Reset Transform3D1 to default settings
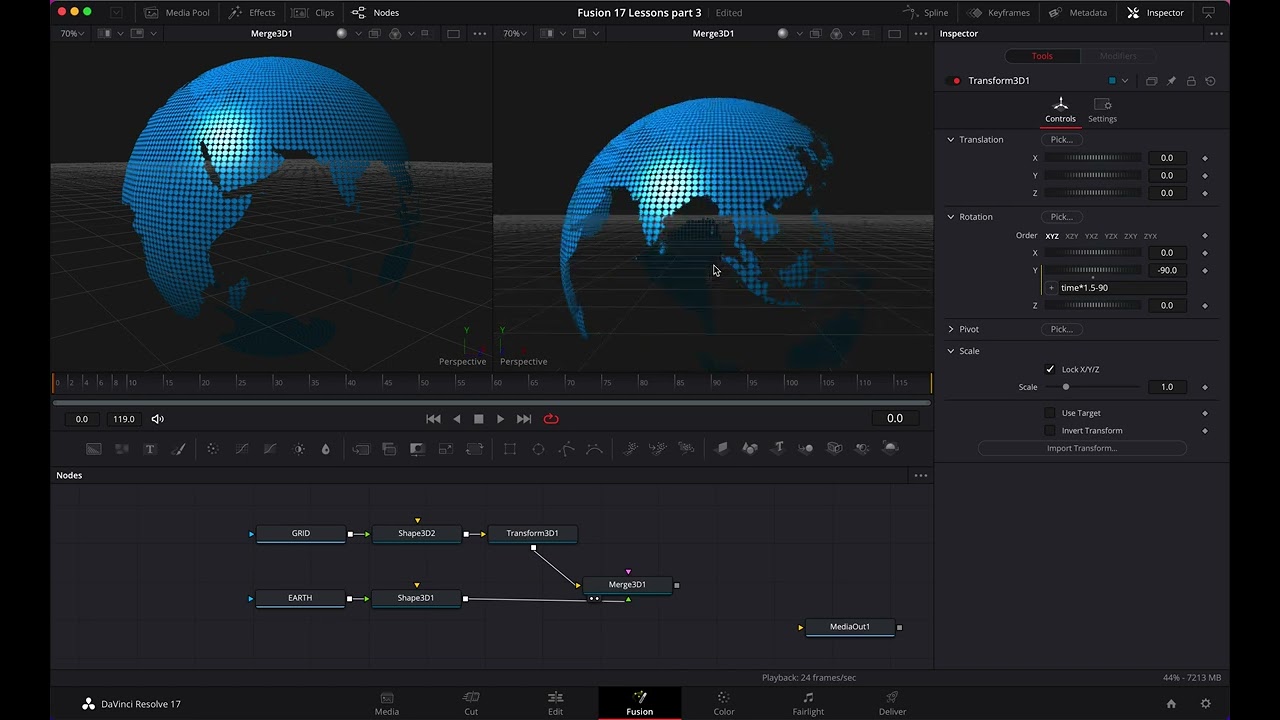Screen dimensions: 1280x720 (x=1211, y=81)
